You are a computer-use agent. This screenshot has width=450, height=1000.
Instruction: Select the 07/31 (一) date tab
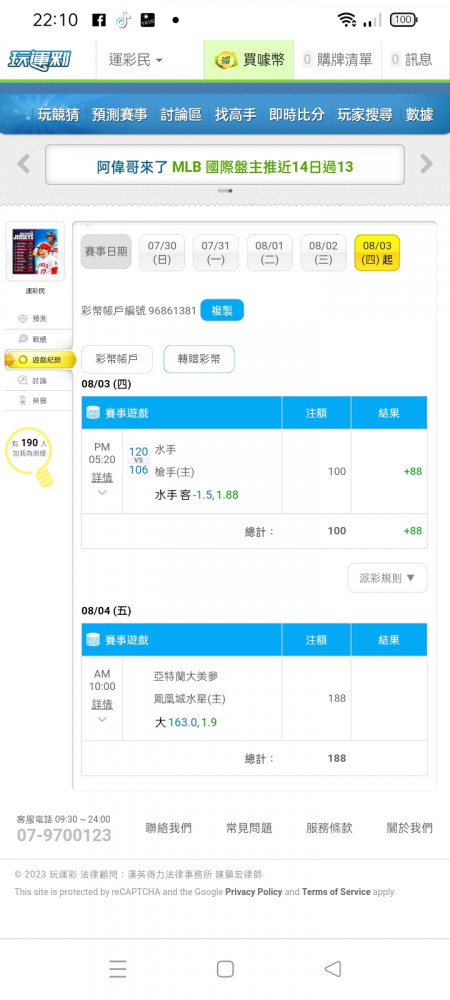215,253
